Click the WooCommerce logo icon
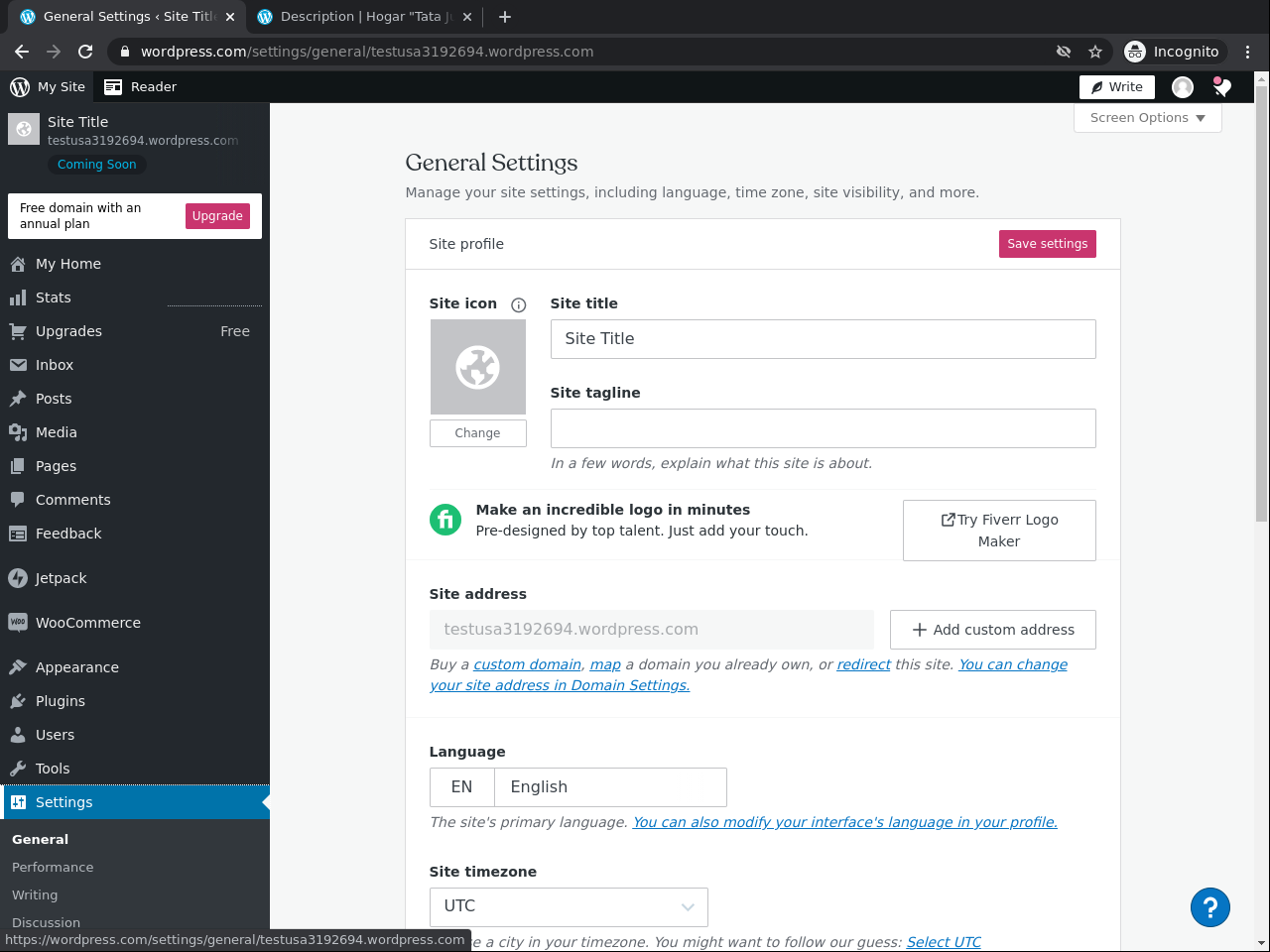 18,623
